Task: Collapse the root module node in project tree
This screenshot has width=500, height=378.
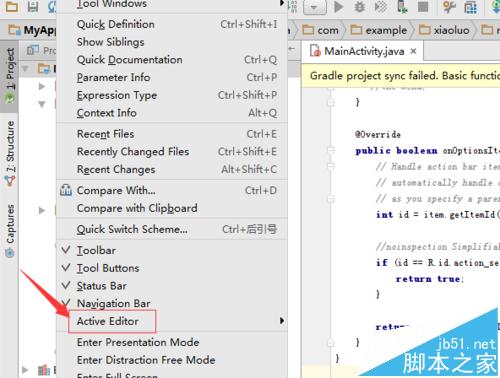Action: click(x=25, y=69)
